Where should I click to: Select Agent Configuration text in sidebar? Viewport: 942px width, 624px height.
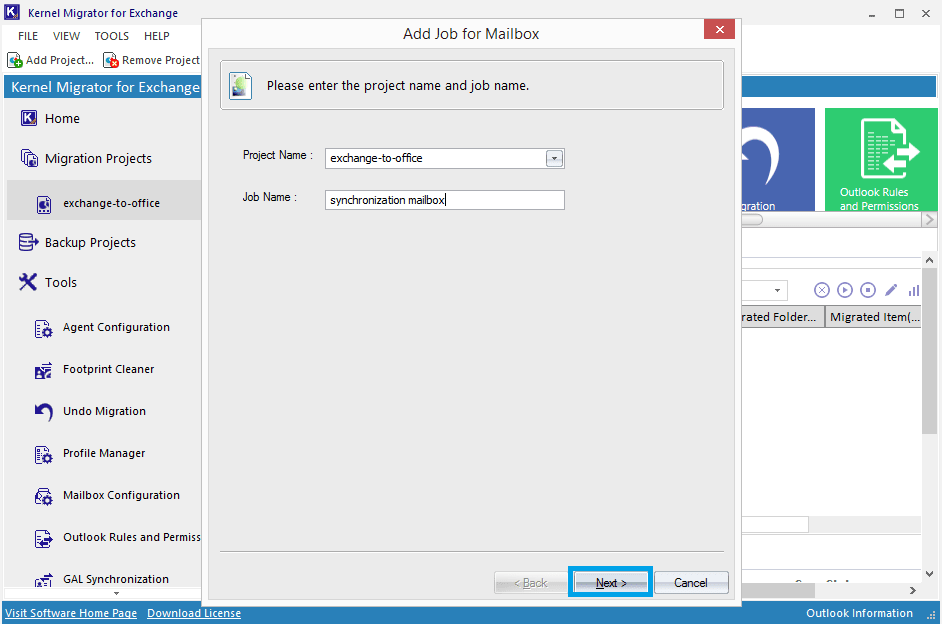tap(117, 327)
